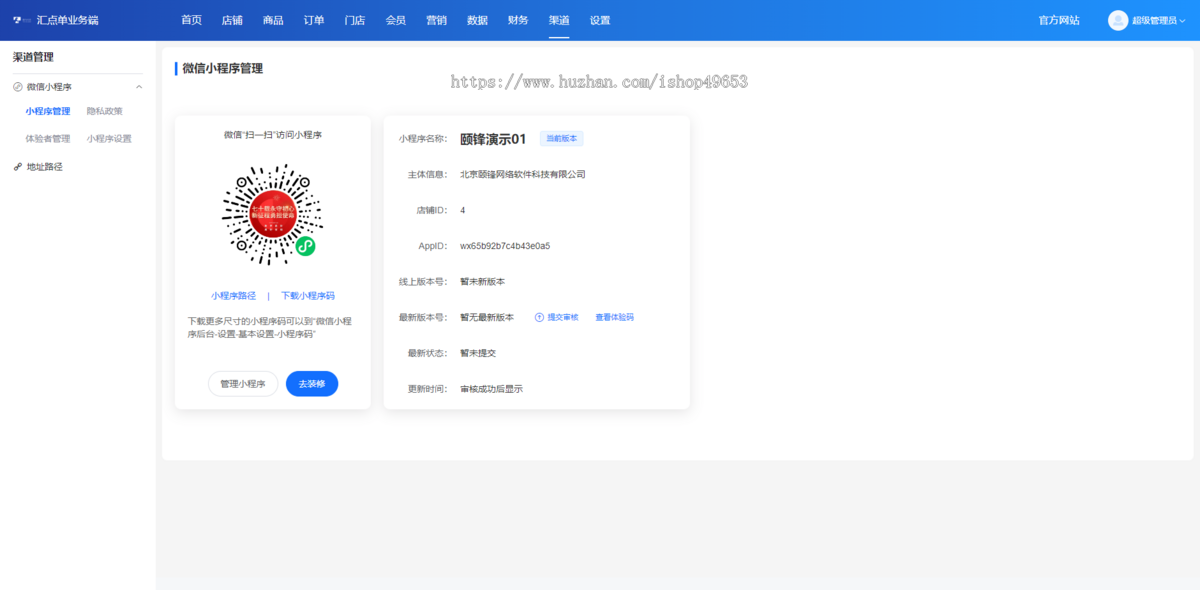The image size is (1200, 590).
Task: Open the 数据 menu
Action: coord(477,20)
